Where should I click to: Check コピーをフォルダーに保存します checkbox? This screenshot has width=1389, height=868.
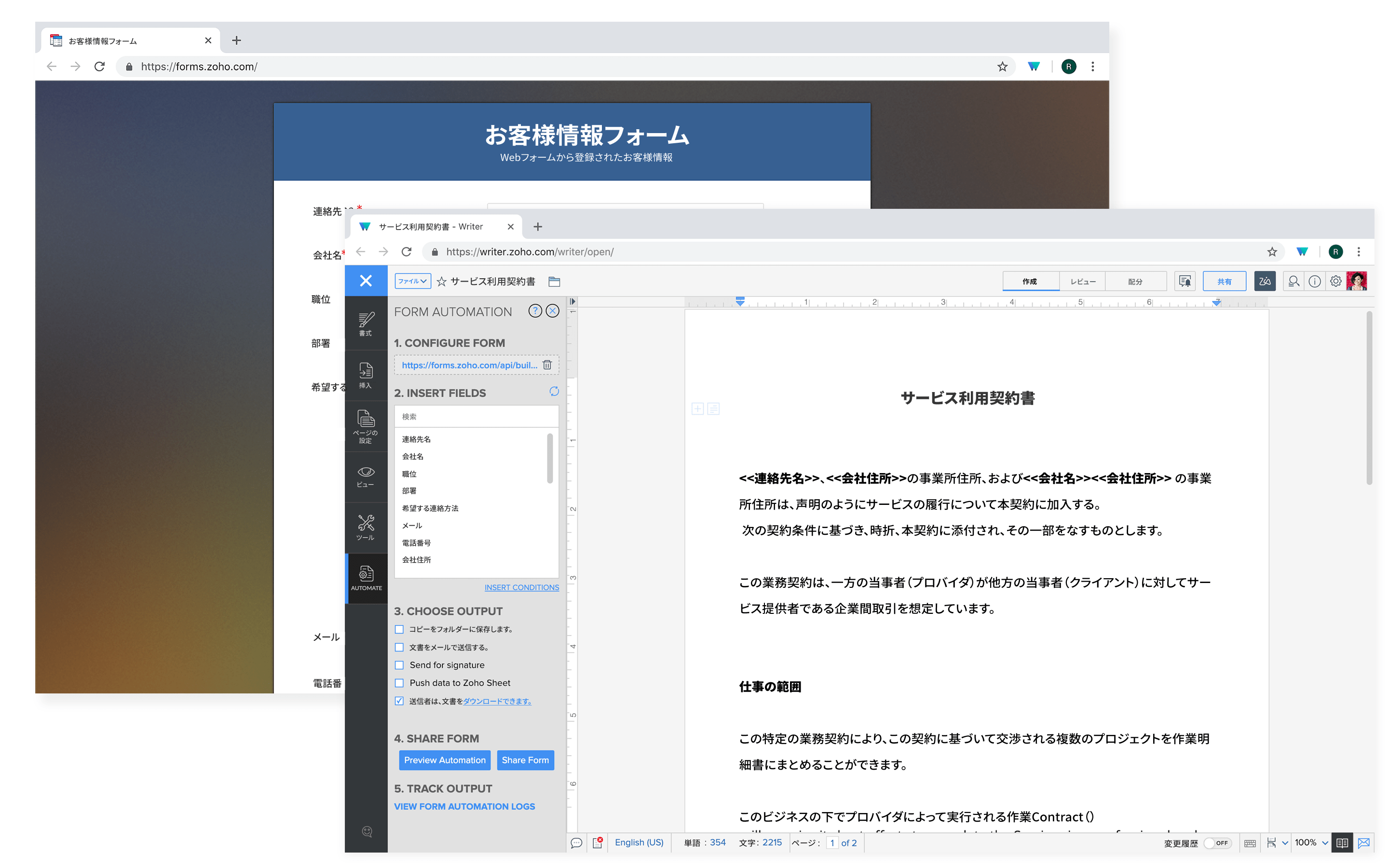[399, 629]
